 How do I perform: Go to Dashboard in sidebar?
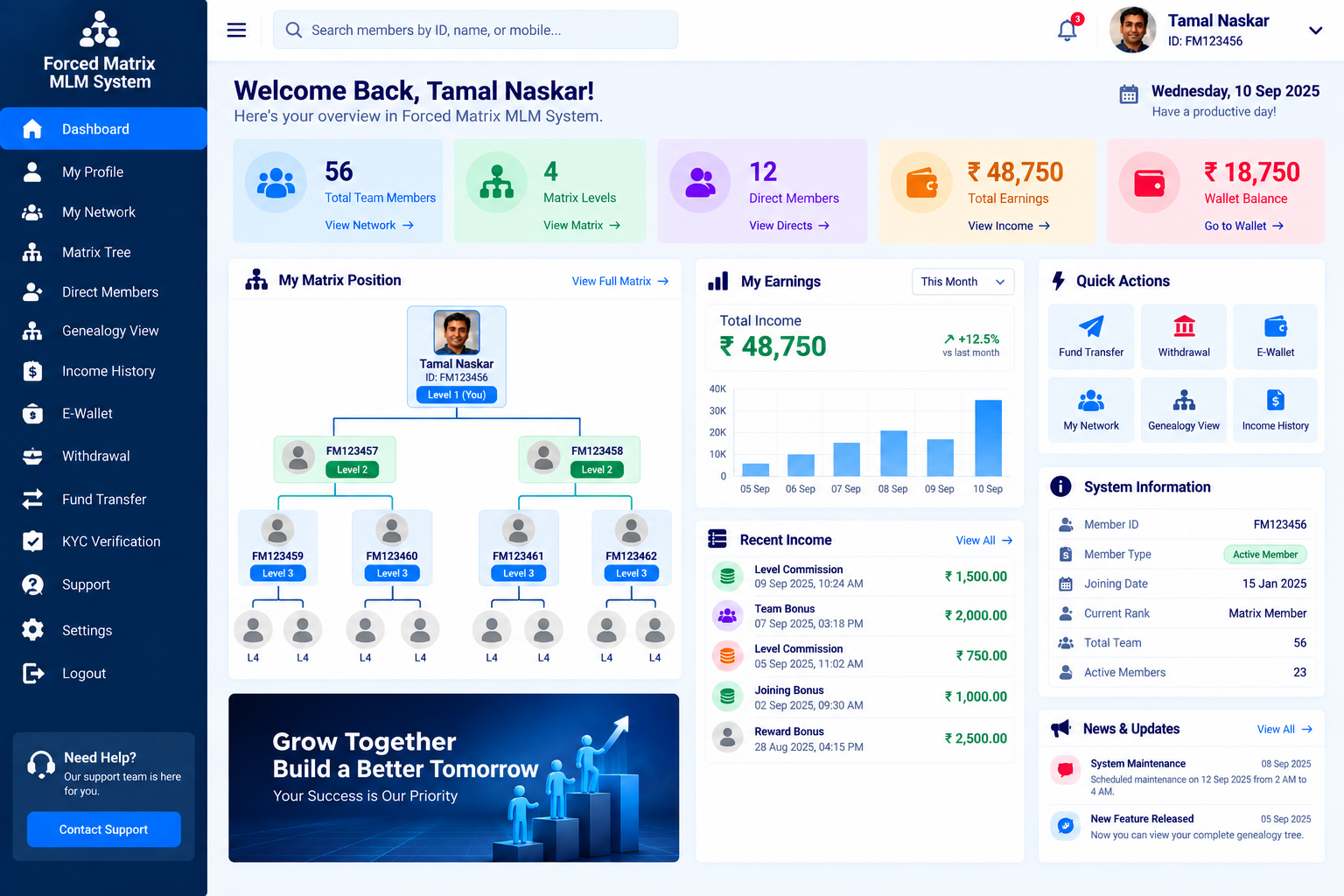(x=103, y=129)
